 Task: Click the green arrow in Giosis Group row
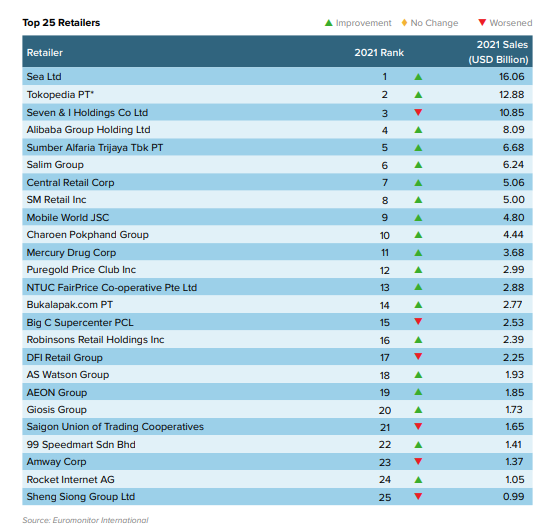click(x=418, y=410)
